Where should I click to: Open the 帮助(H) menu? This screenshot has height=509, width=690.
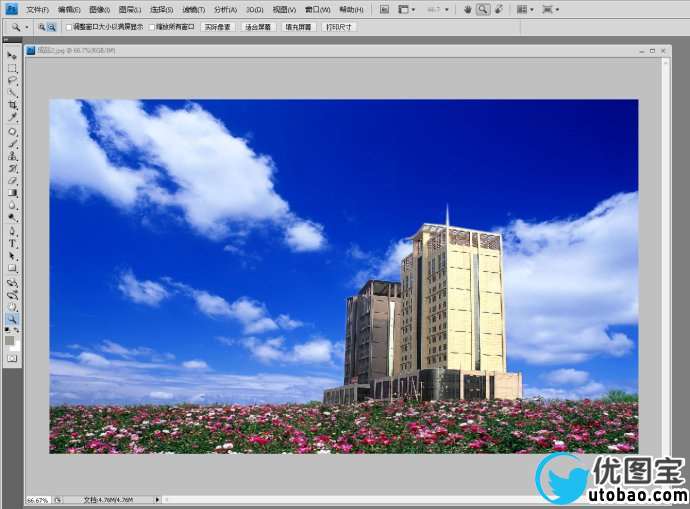(x=351, y=10)
